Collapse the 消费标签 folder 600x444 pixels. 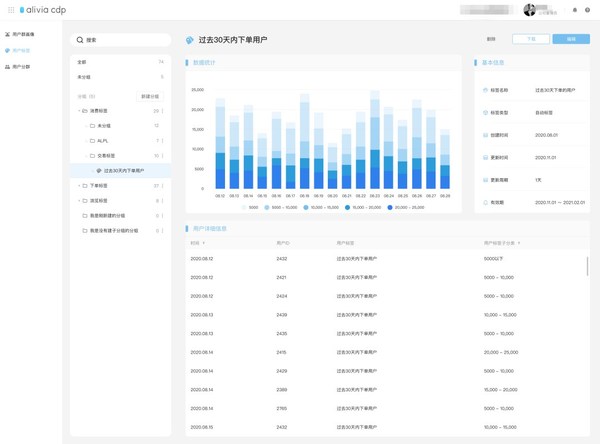click(x=79, y=111)
